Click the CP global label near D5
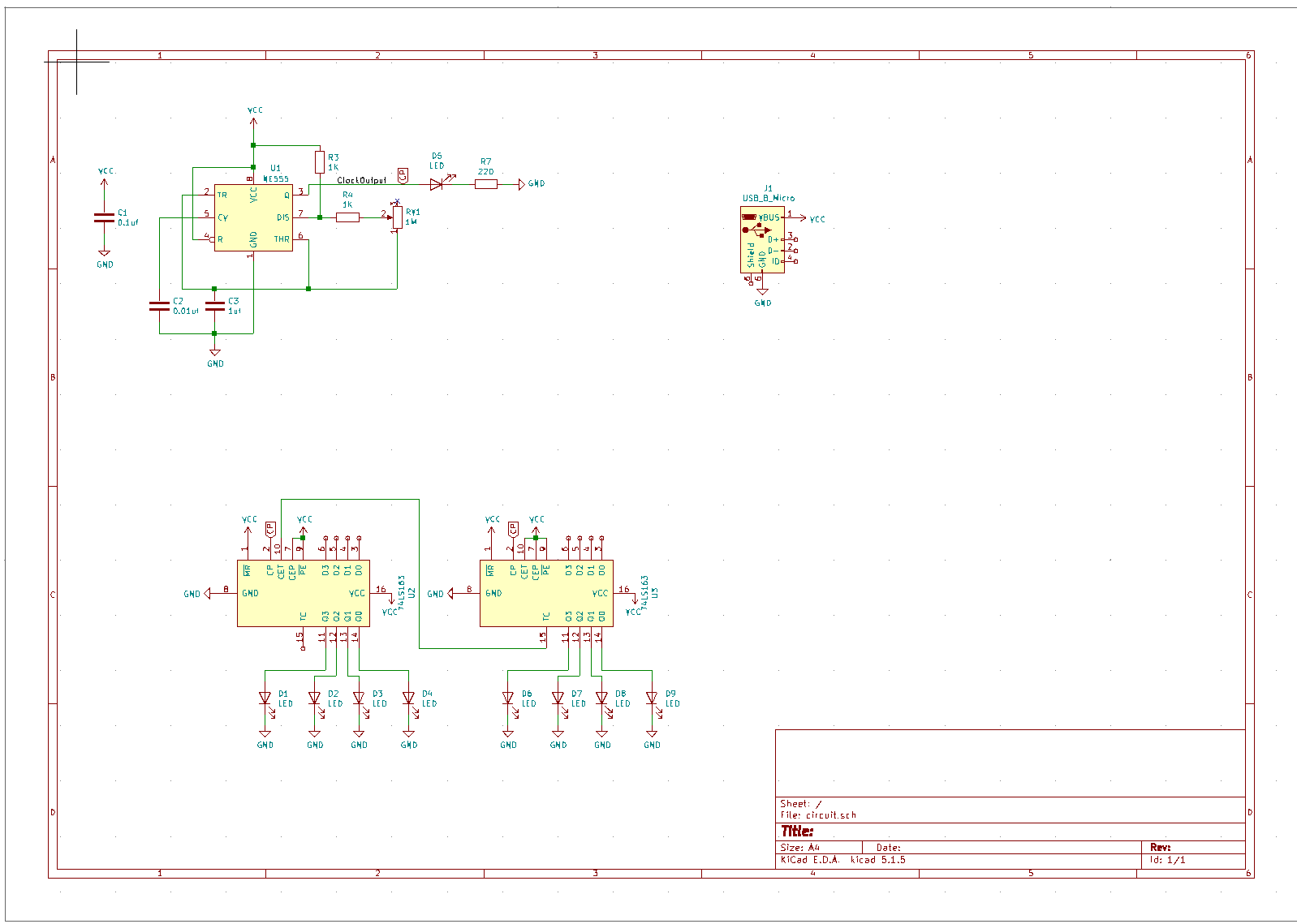 click(x=403, y=175)
